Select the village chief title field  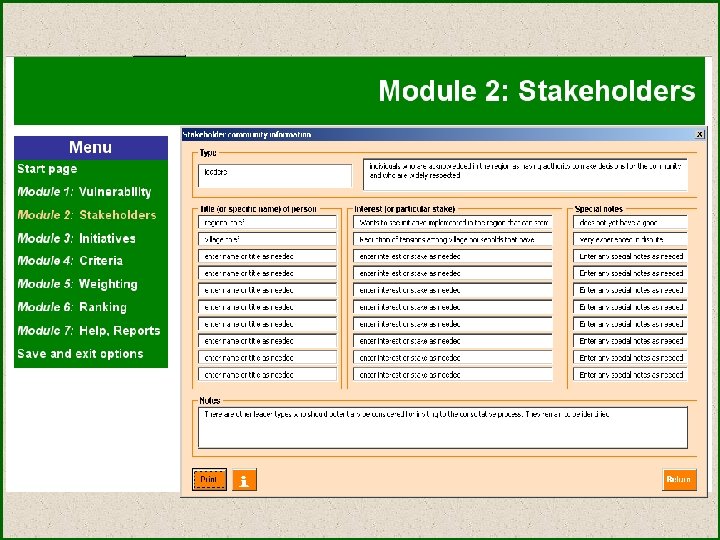click(x=268, y=239)
